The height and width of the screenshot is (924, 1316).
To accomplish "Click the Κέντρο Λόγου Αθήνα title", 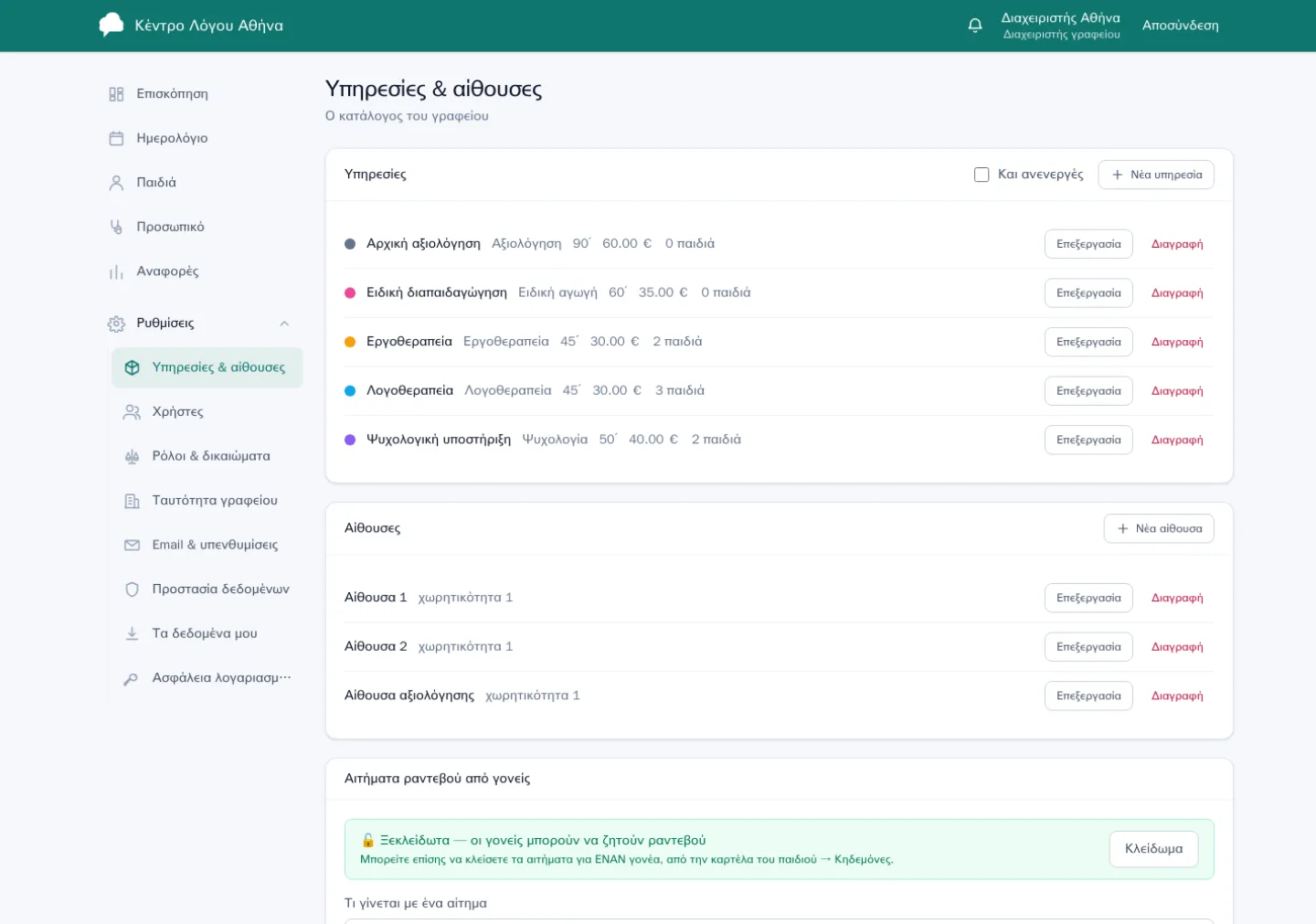I will (209, 26).
